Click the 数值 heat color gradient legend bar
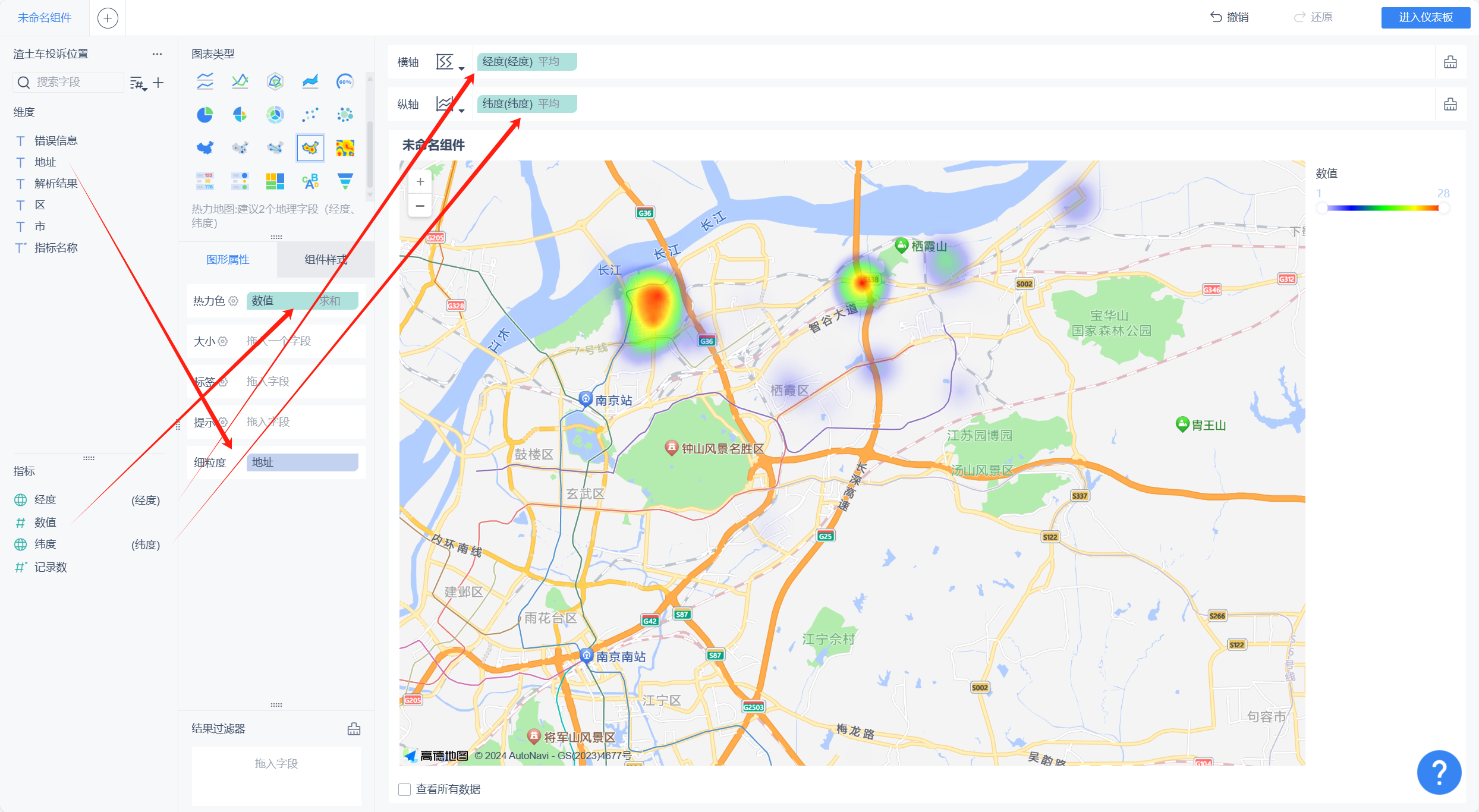Screen dimensions: 1479x812 [x=1382, y=208]
